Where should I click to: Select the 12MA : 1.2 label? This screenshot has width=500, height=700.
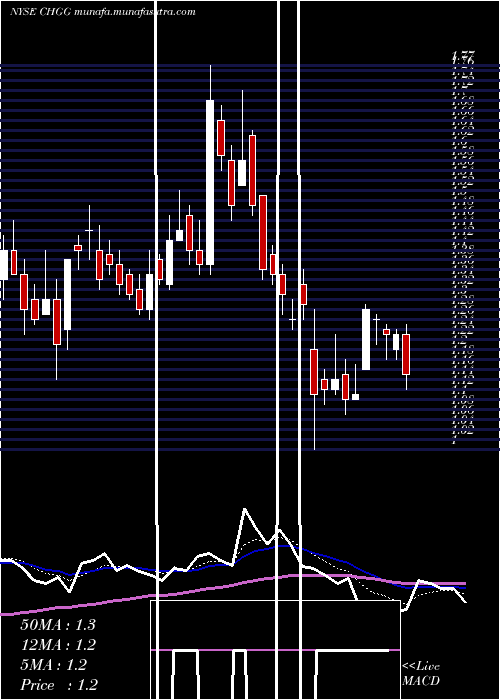point(58,645)
